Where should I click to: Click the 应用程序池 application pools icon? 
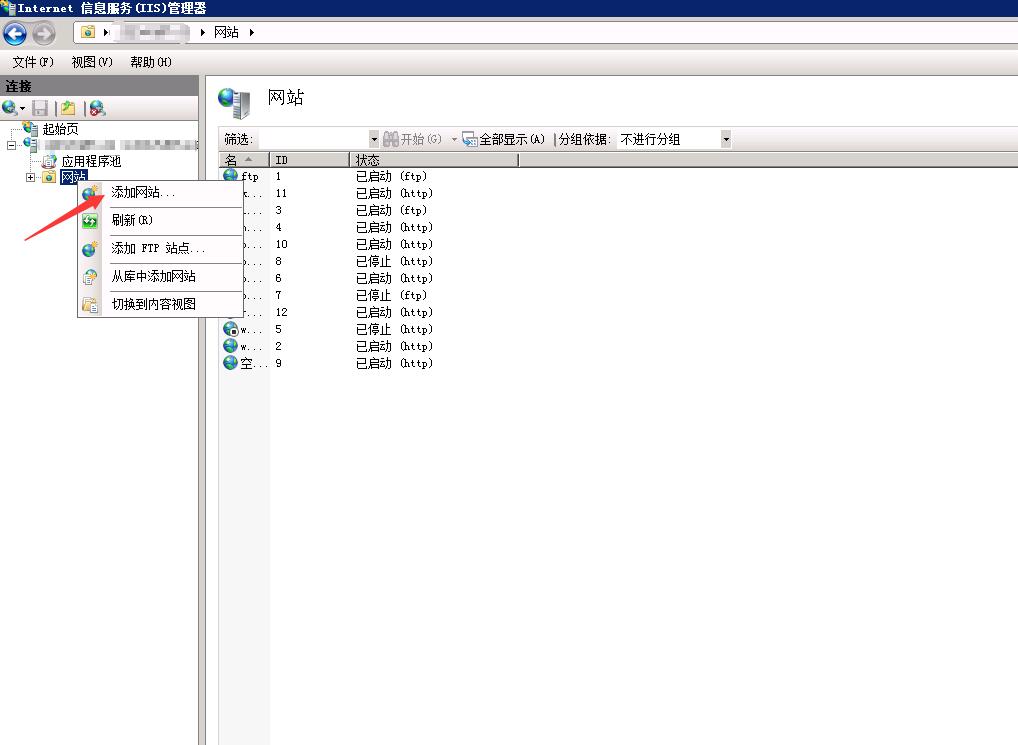coord(49,161)
